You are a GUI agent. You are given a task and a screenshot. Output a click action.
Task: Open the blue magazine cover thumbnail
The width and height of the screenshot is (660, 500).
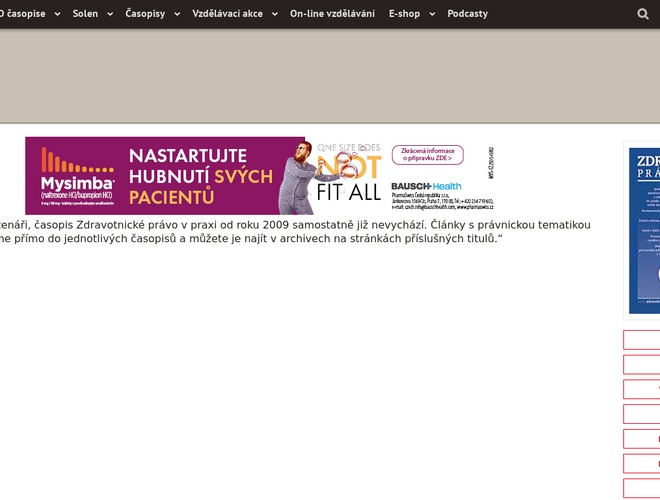[644, 230]
